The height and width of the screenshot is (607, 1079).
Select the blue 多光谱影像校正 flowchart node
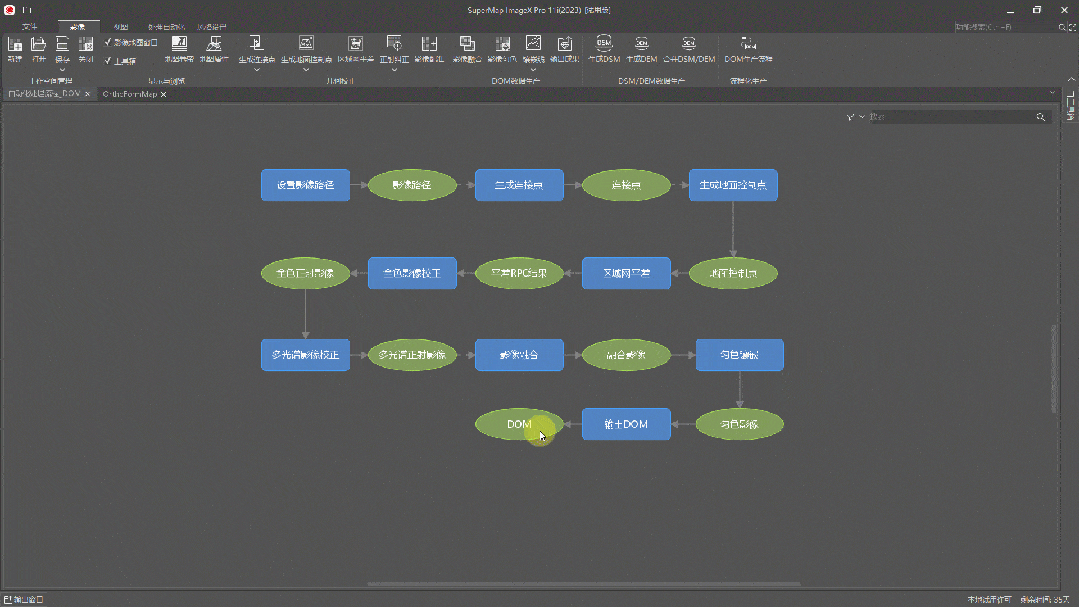(x=306, y=355)
